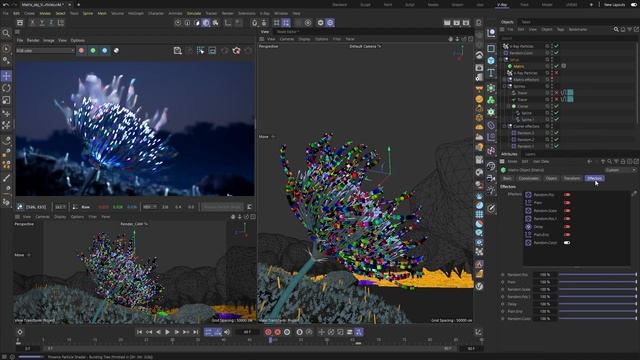
Task: Toggle the Random.Rot.1 effector switch
Action: 567,218
